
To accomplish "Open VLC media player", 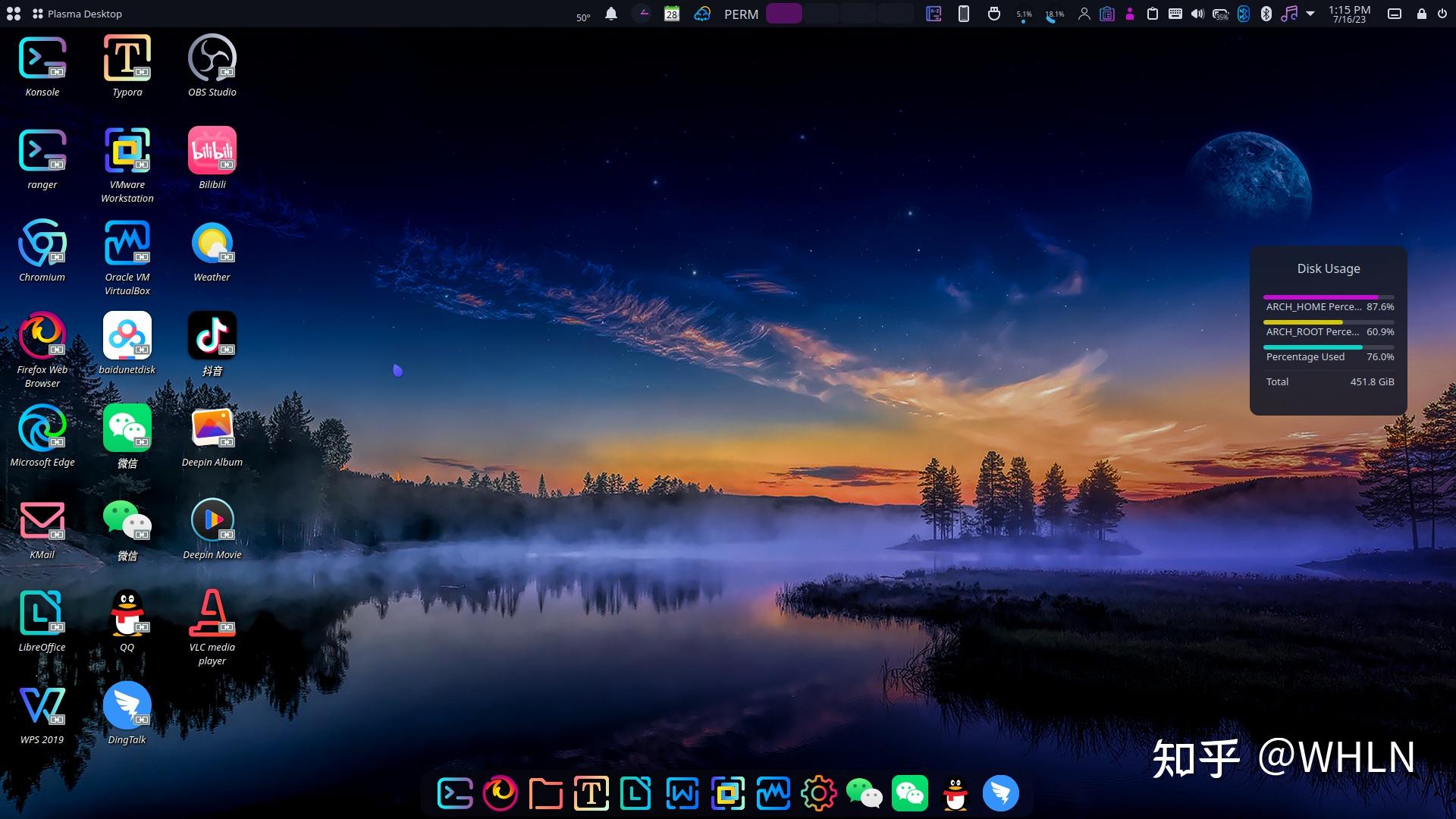I will coord(212,614).
